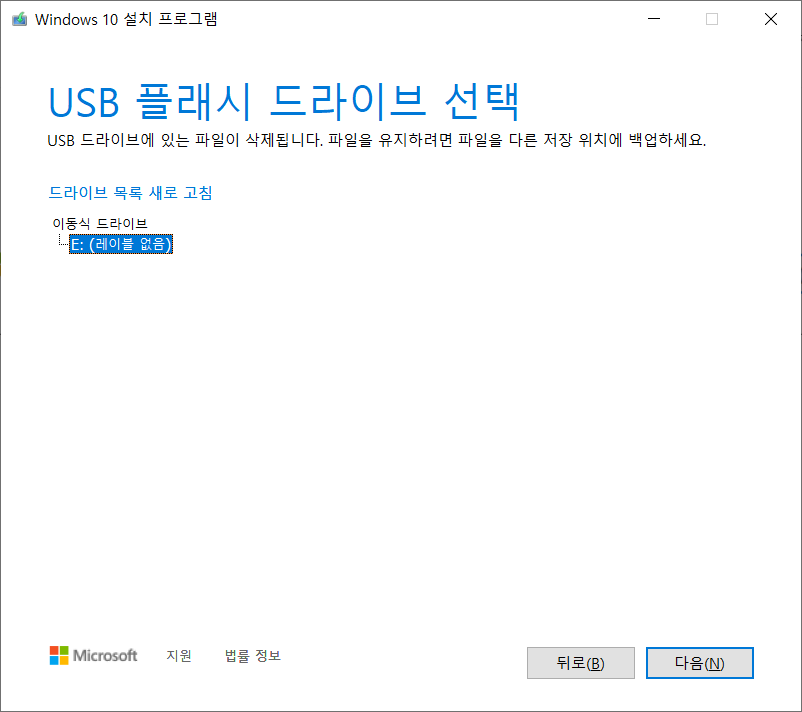This screenshot has height=712, width=802.
Task: Go back with the 뒤로(B) button
Action: pyautogui.click(x=581, y=663)
